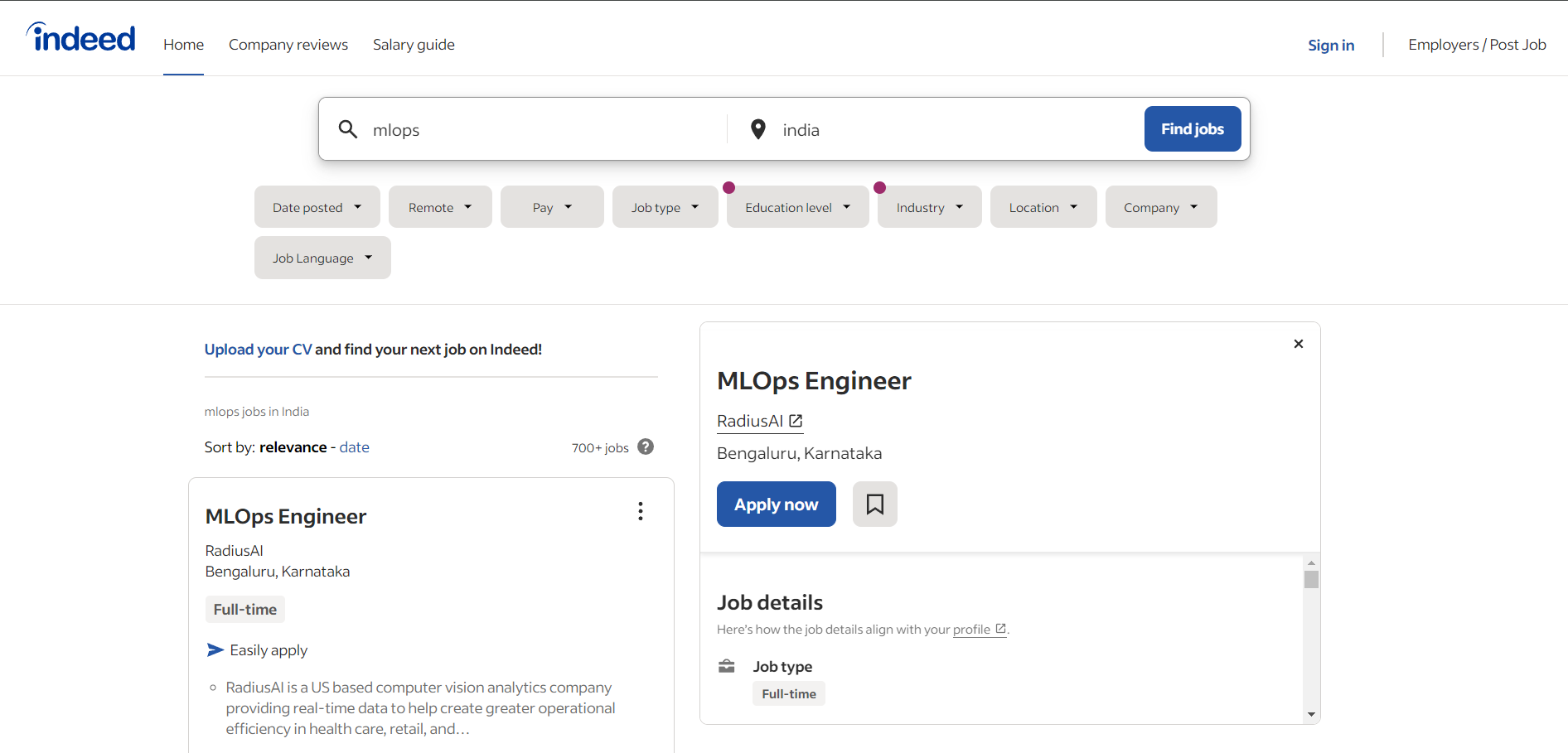Go to the Home tab
Image resolution: width=1568 pixels, height=753 pixels.
tap(183, 45)
